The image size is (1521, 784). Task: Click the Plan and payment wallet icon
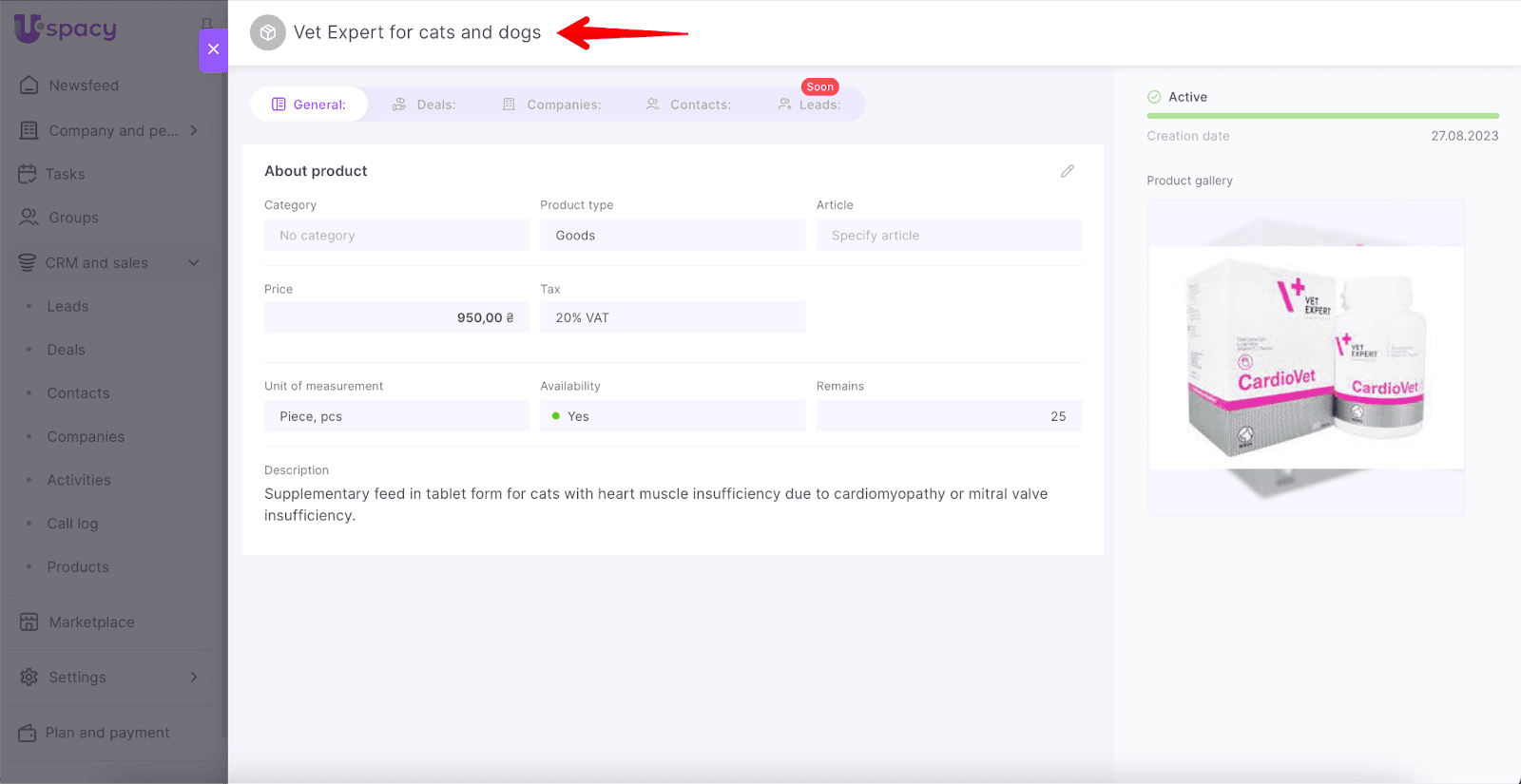point(28,733)
